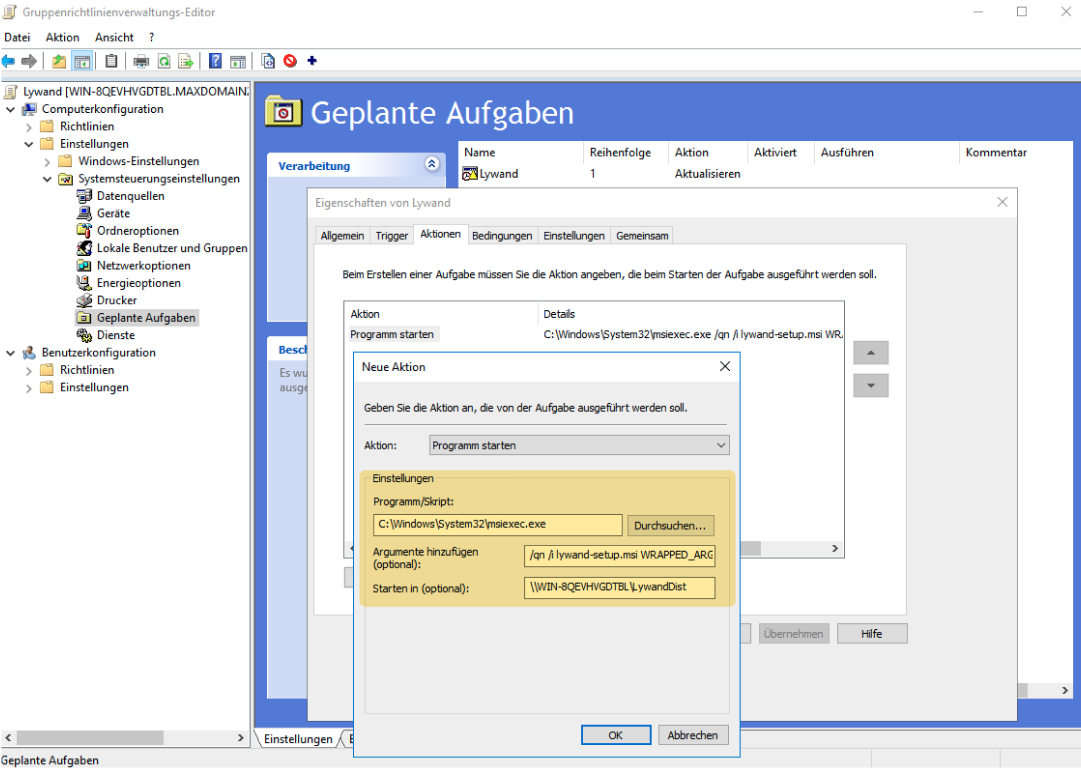
Task: Click the Programm/Skript path field
Action: pyautogui.click(x=497, y=525)
